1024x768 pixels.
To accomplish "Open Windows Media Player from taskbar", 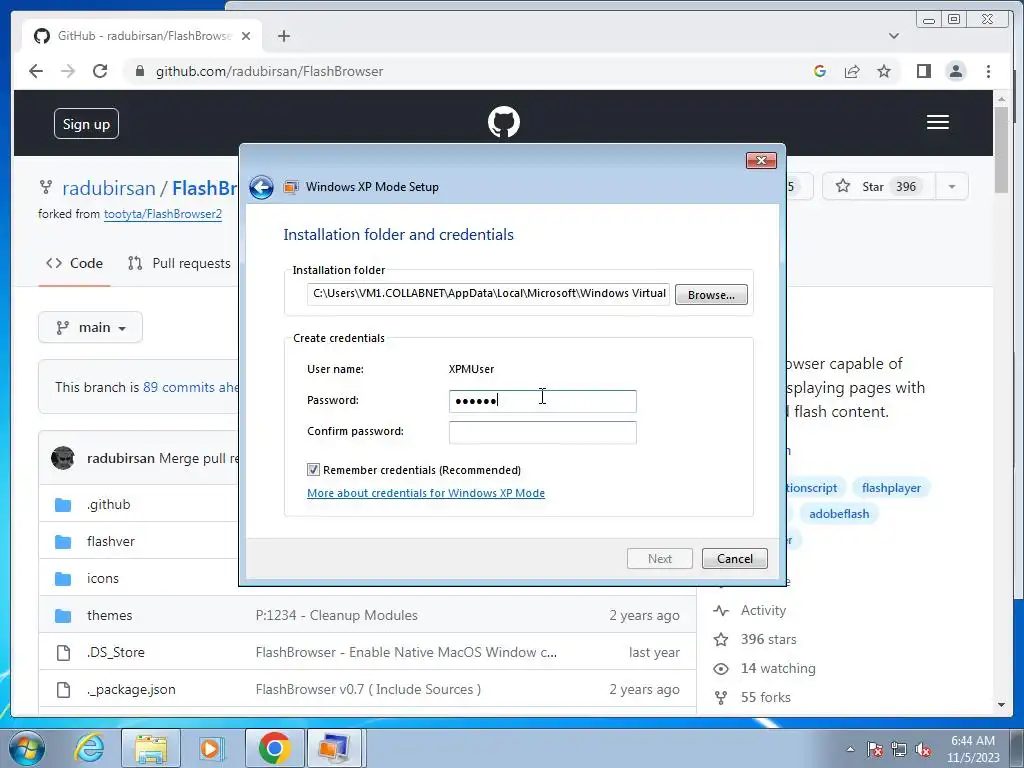I will (212, 748).
